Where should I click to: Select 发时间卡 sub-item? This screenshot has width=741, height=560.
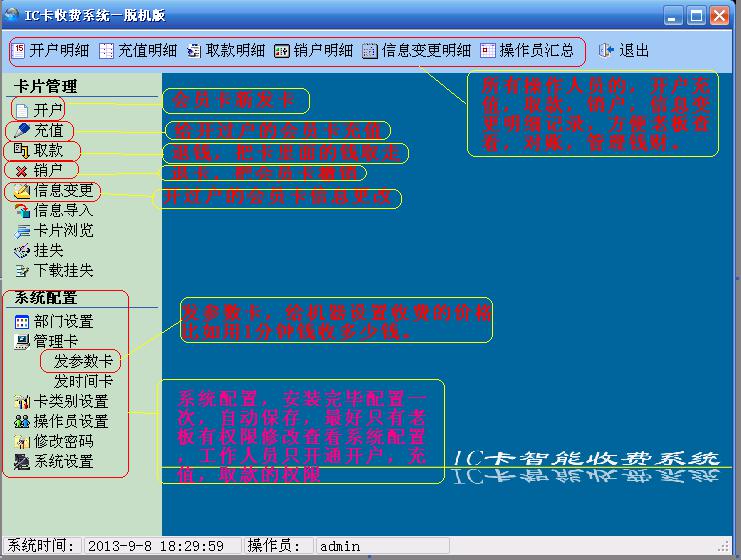(x=83, y=381)
